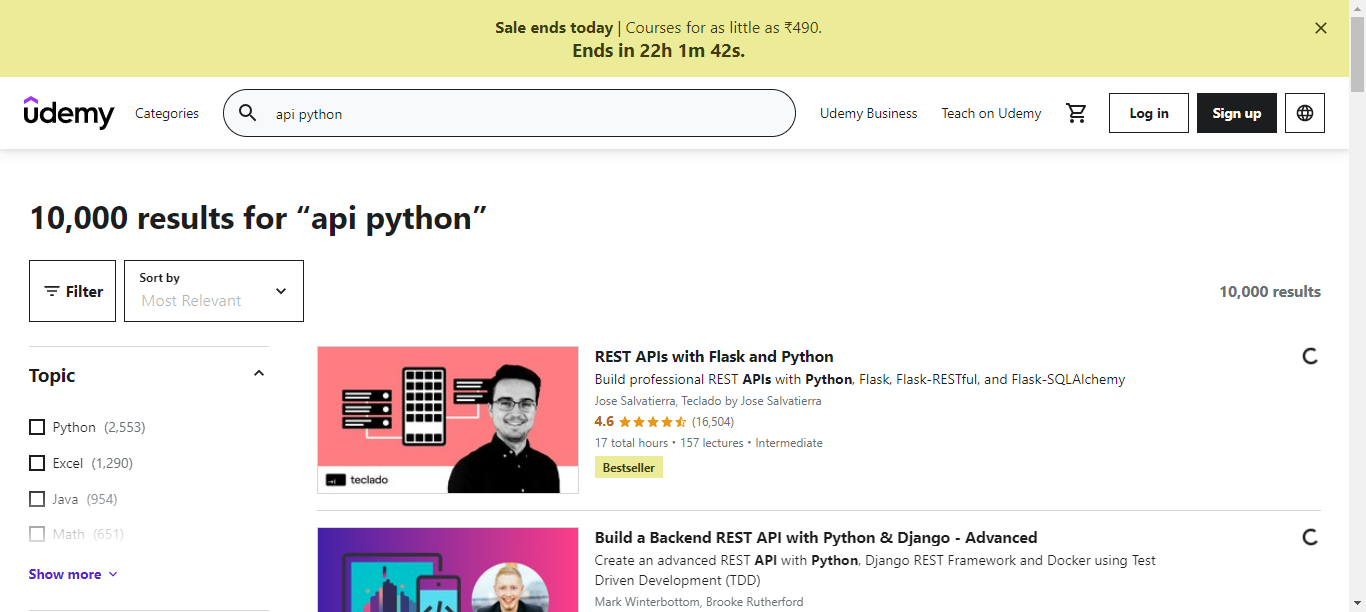Screen dimensions: 1366x612
Task: Click the "10,000 results for api python" heading
Action: click(x=258, y=217)
